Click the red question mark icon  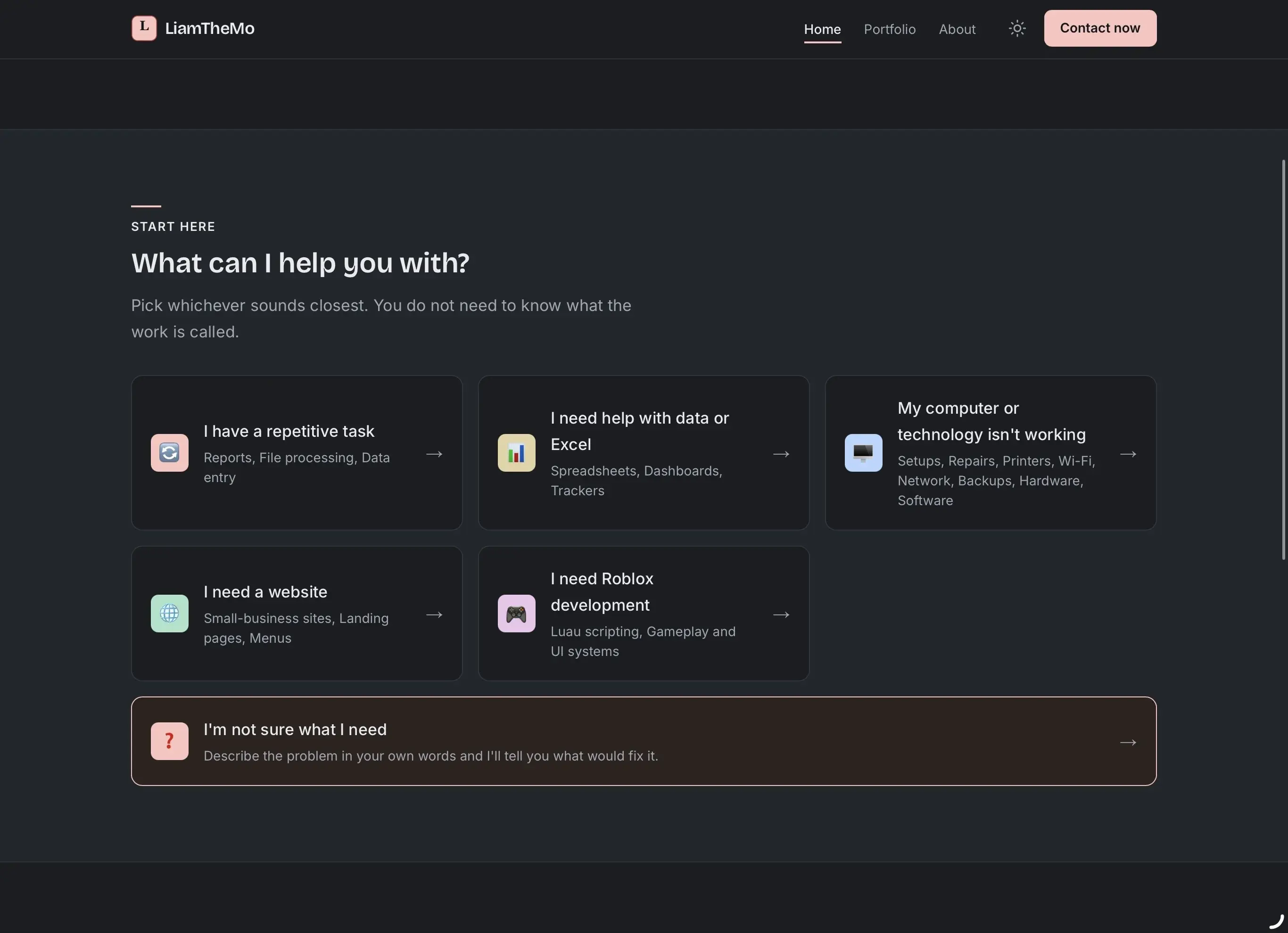point(169,741)
